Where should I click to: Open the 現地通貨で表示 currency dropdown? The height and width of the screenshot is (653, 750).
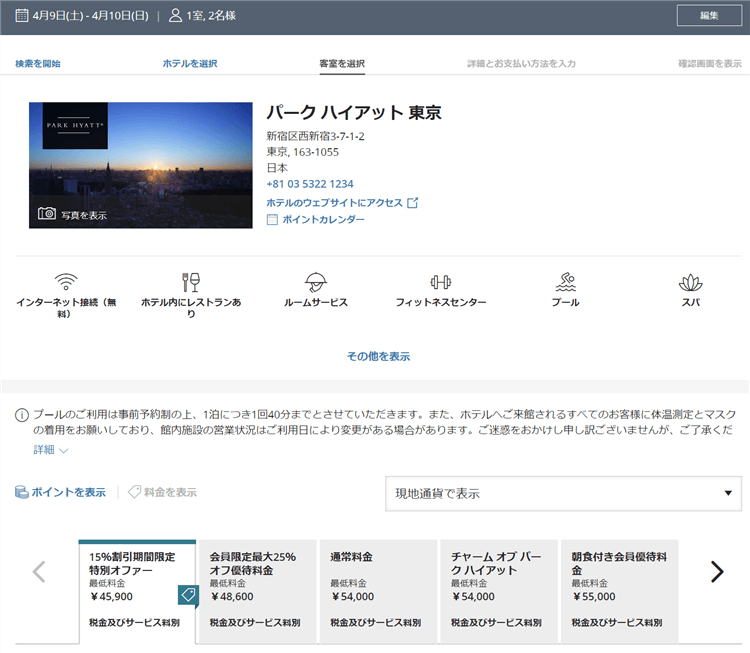[565, 493]
